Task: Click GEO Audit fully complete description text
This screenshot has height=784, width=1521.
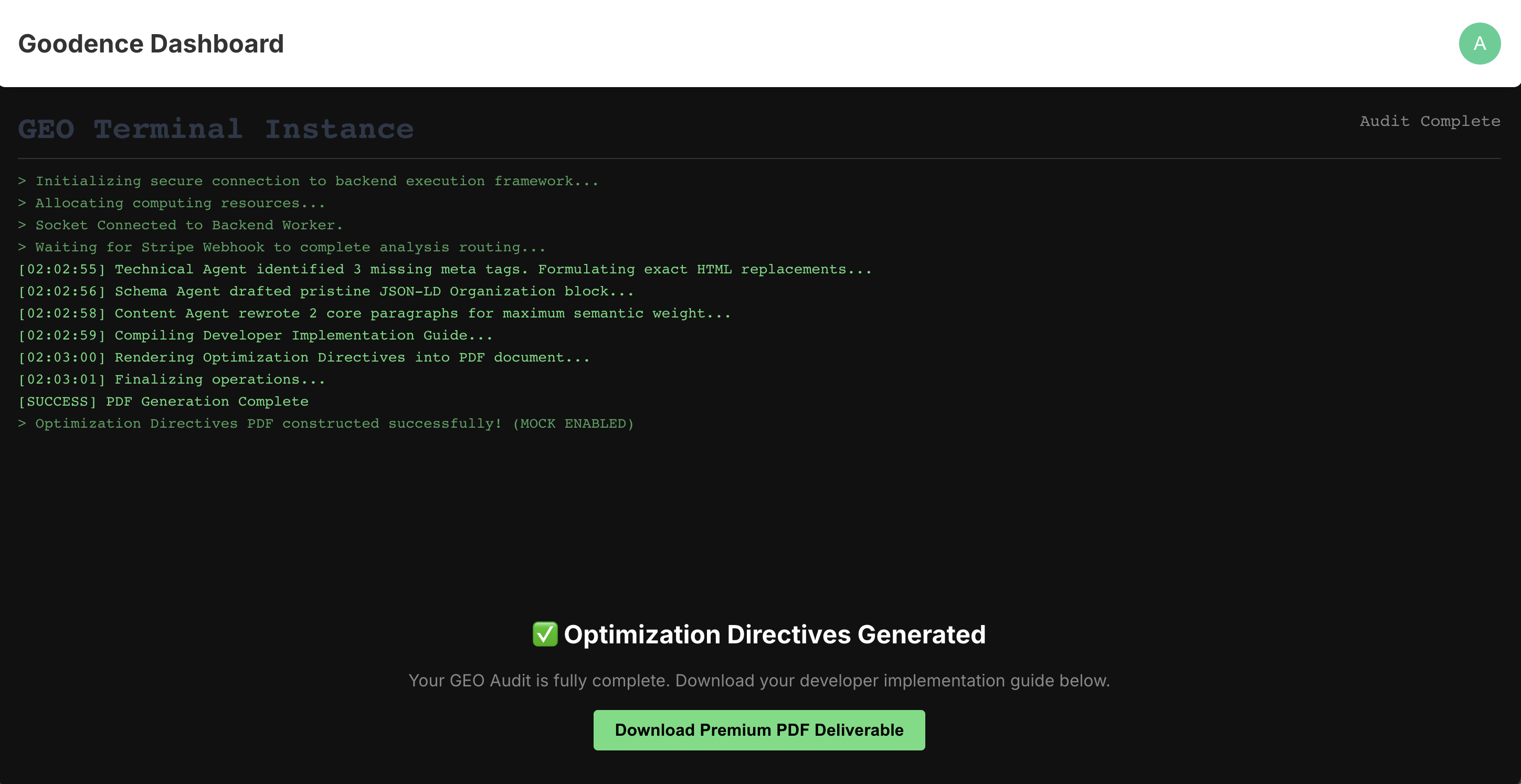Action: tap(759, 680)
